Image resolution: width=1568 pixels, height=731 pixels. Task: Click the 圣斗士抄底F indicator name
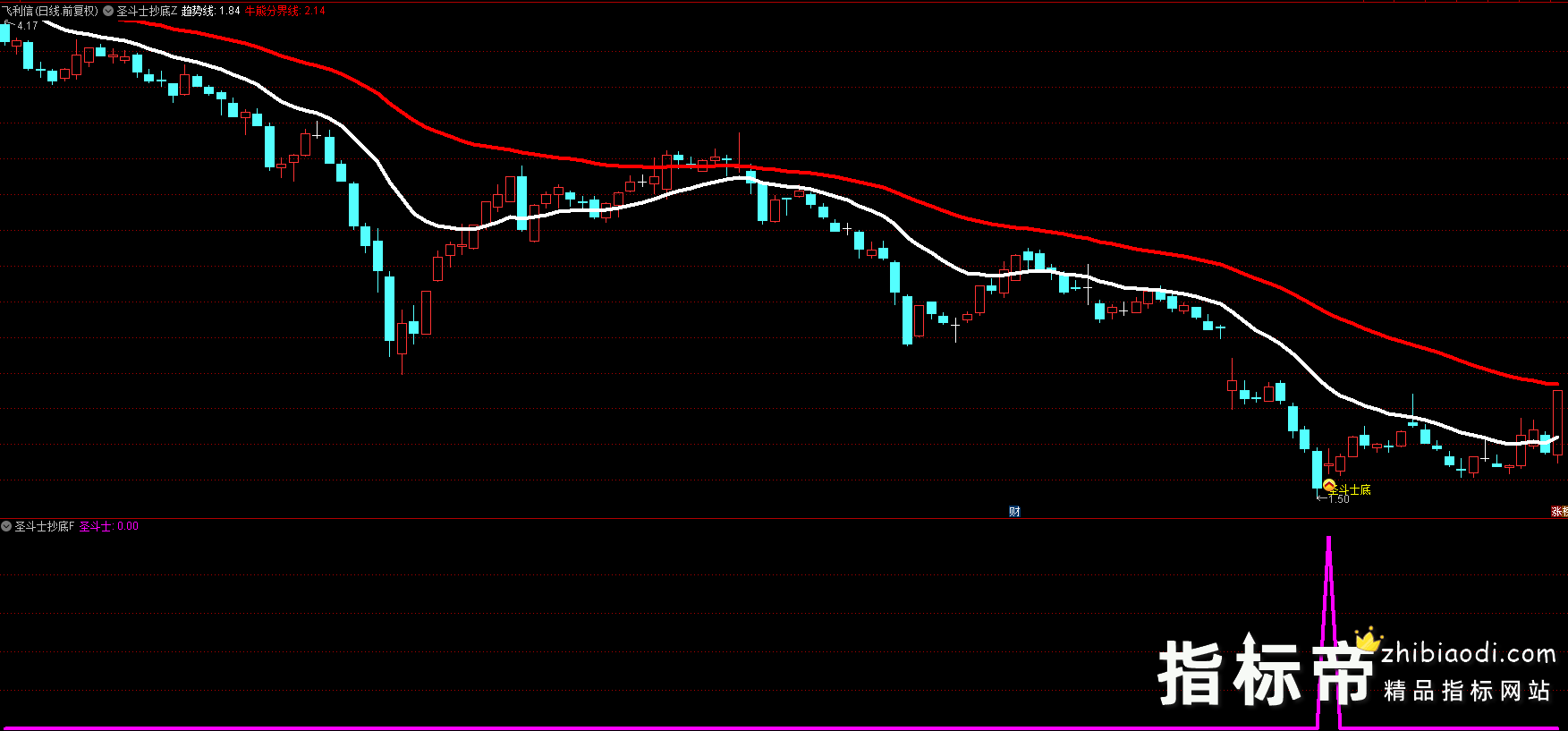pos(45,526)
